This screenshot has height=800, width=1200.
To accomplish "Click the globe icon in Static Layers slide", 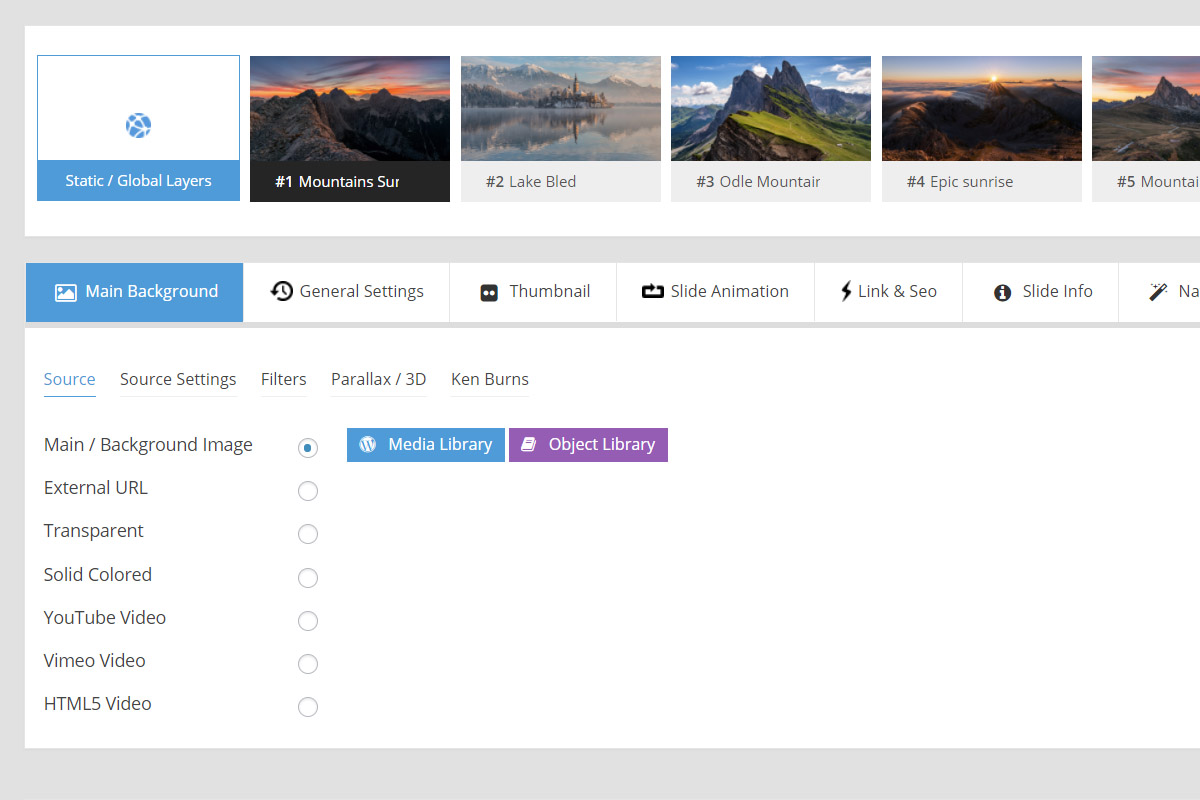I will 138,126.
